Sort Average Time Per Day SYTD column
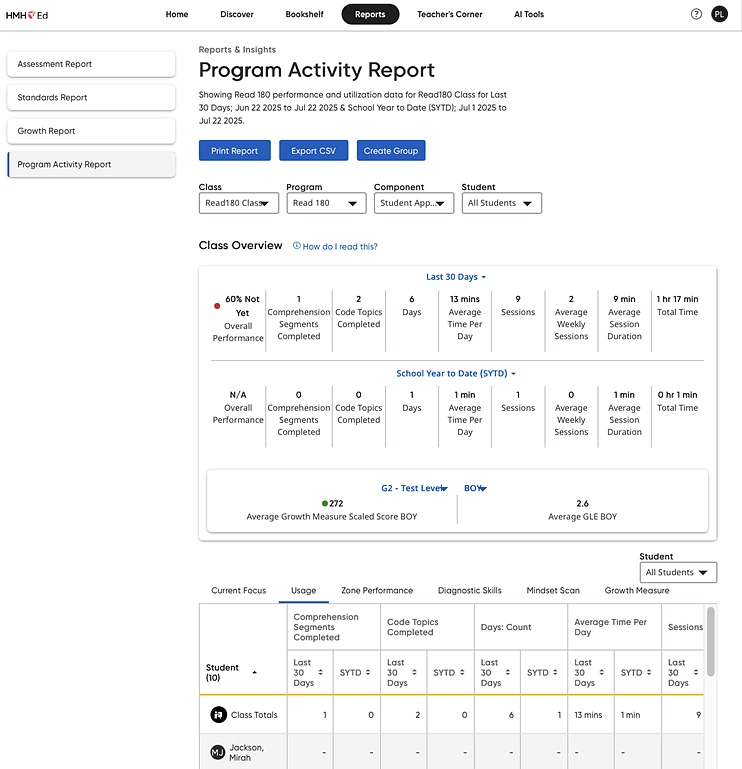This screenshot has height=769, width=742. 649,672
